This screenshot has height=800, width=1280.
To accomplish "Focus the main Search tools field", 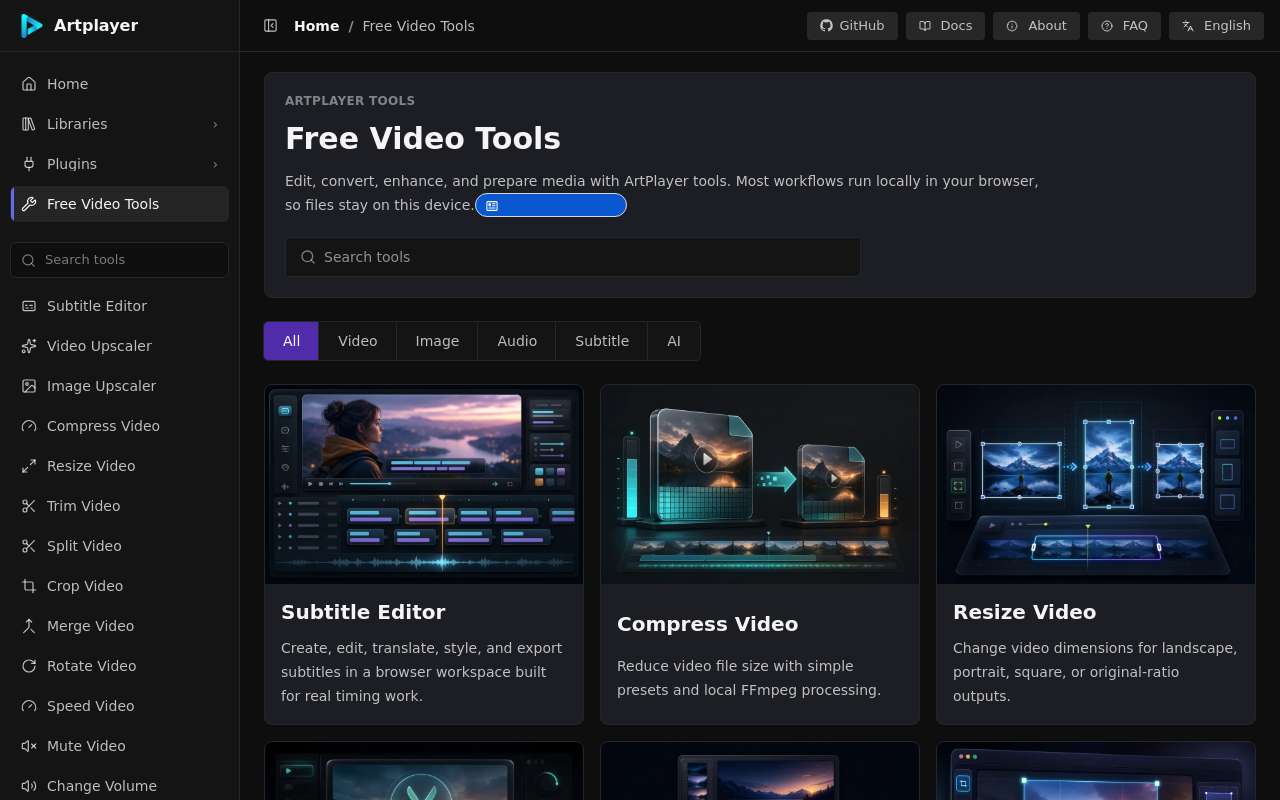I will [573, 257].
